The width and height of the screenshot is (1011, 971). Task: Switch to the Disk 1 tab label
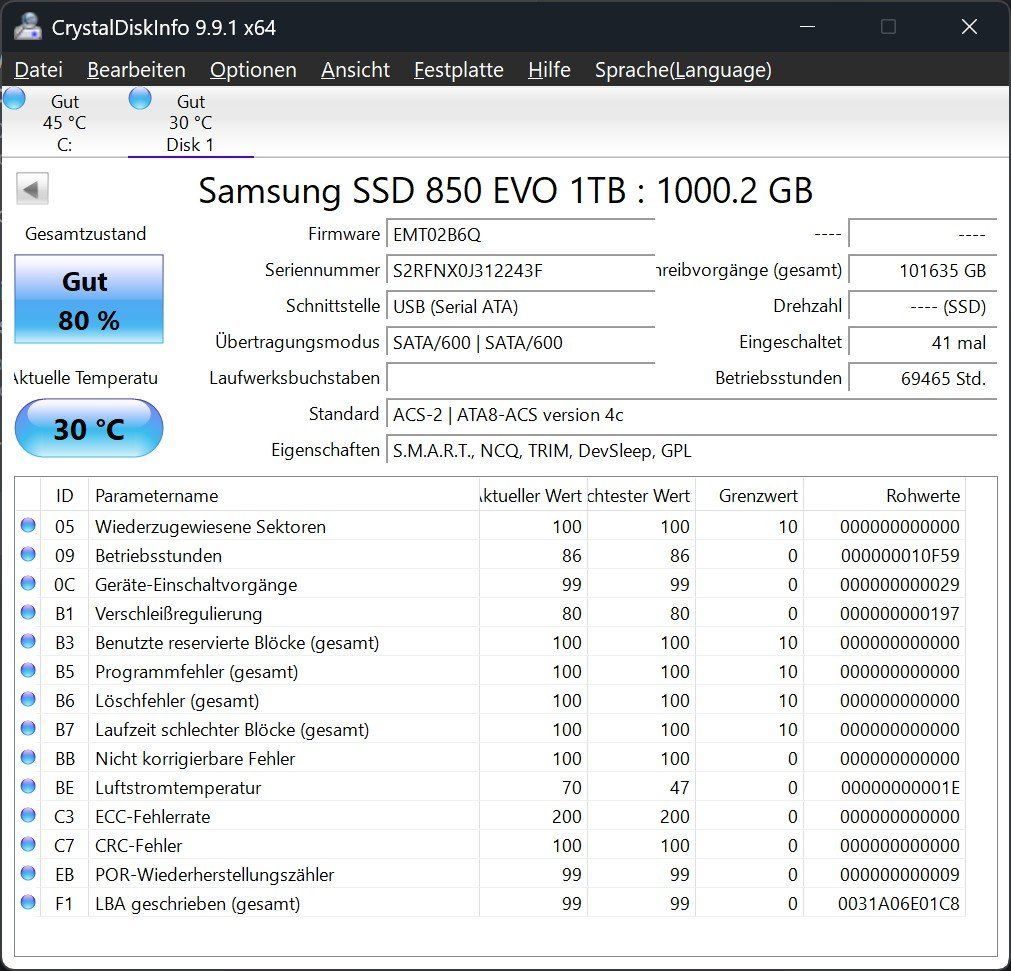[x=190, y=144]
